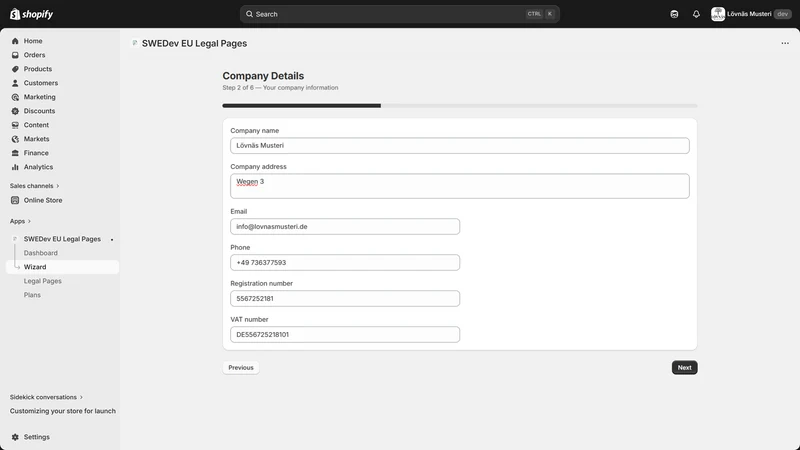Open the Dashboard submenu item
800x450 pixels.
(x=40, y=253)
